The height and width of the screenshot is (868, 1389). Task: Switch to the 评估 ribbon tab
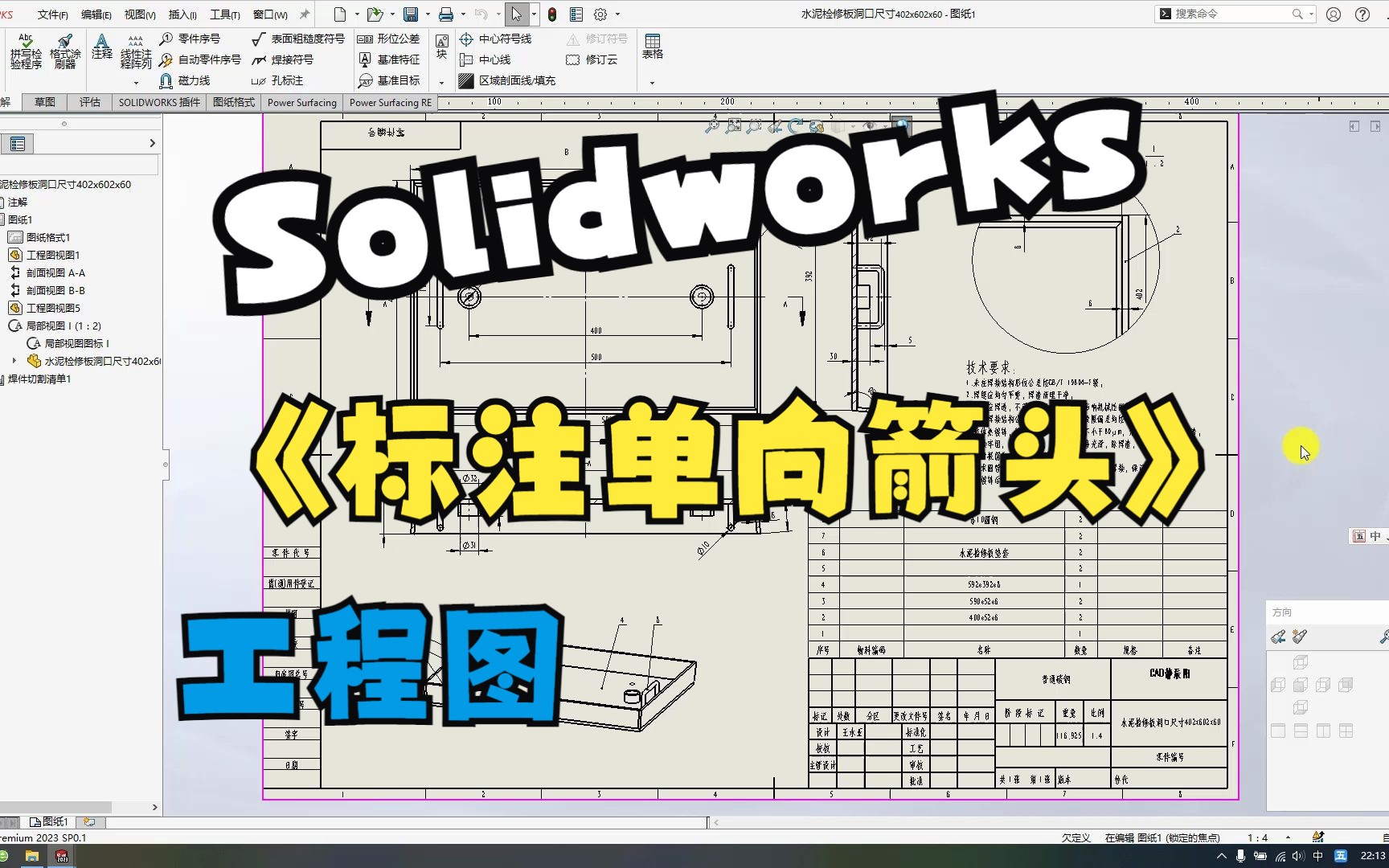click(x=90, y=102)
